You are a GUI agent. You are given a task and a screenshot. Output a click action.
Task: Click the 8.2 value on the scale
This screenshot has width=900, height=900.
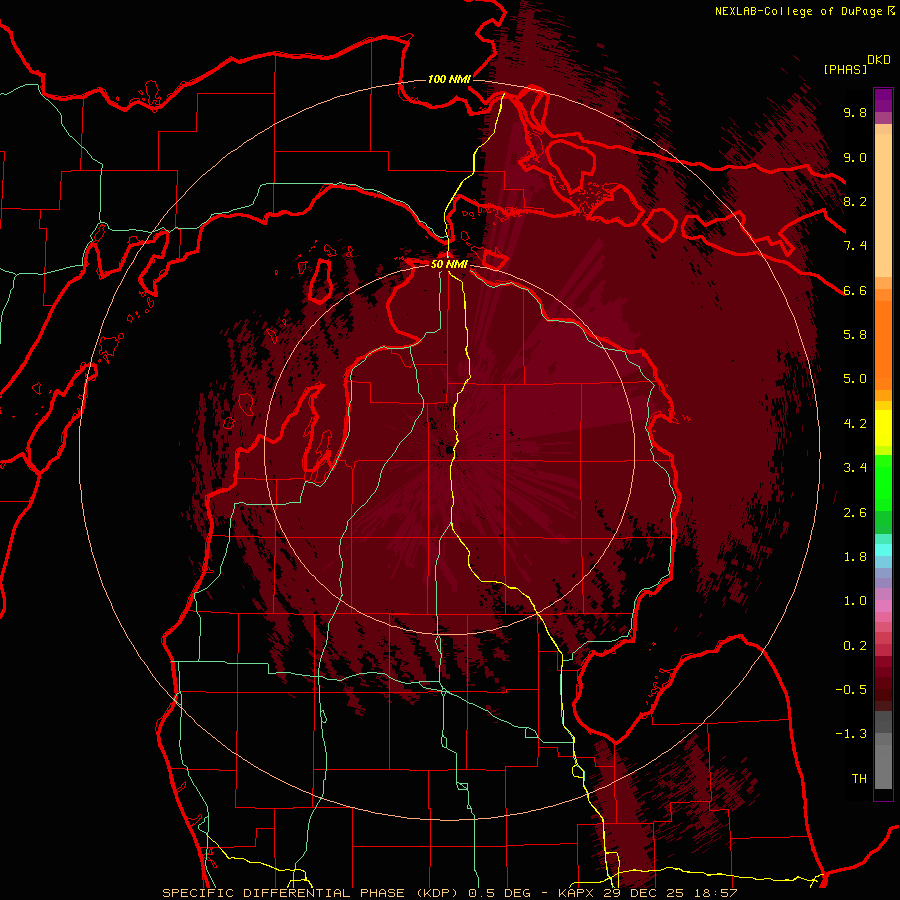click(855, 201)
